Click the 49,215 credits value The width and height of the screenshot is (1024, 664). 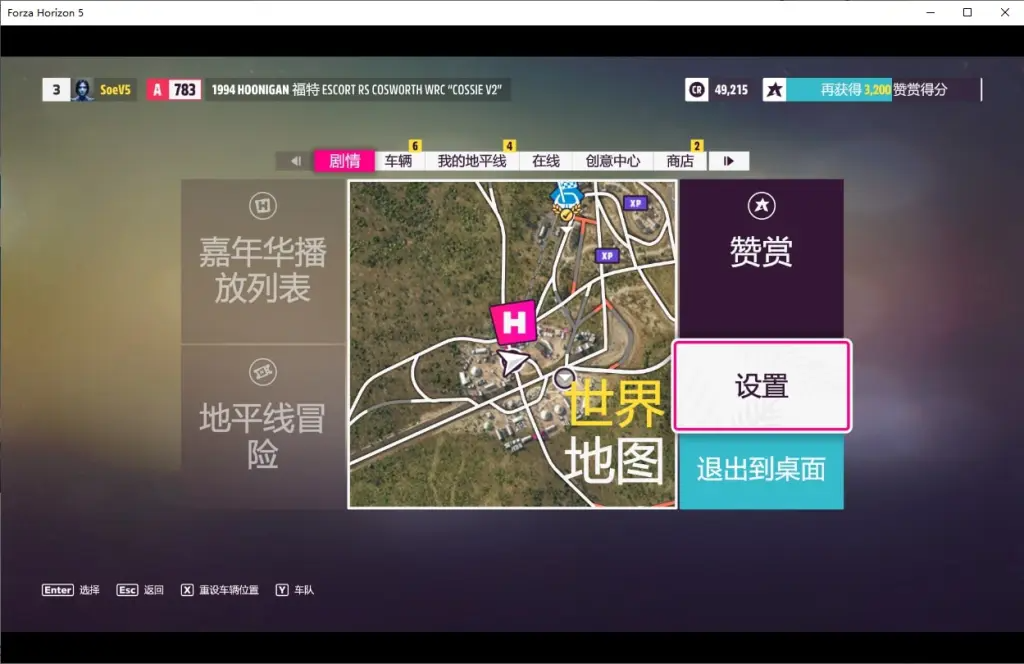[x=731, y=89]
